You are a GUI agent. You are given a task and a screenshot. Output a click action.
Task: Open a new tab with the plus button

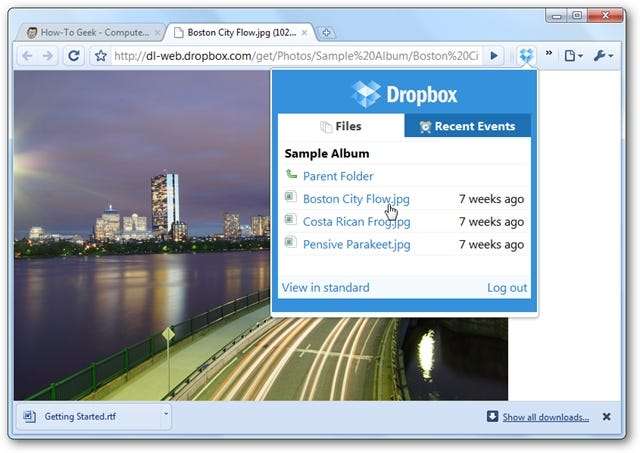(326, 33)
